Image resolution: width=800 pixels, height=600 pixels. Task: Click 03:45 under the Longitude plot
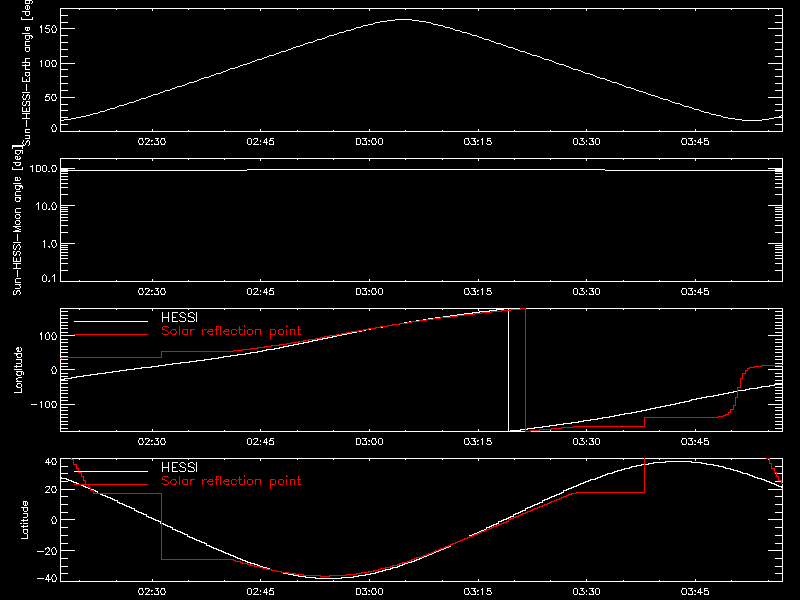(695, 442)
